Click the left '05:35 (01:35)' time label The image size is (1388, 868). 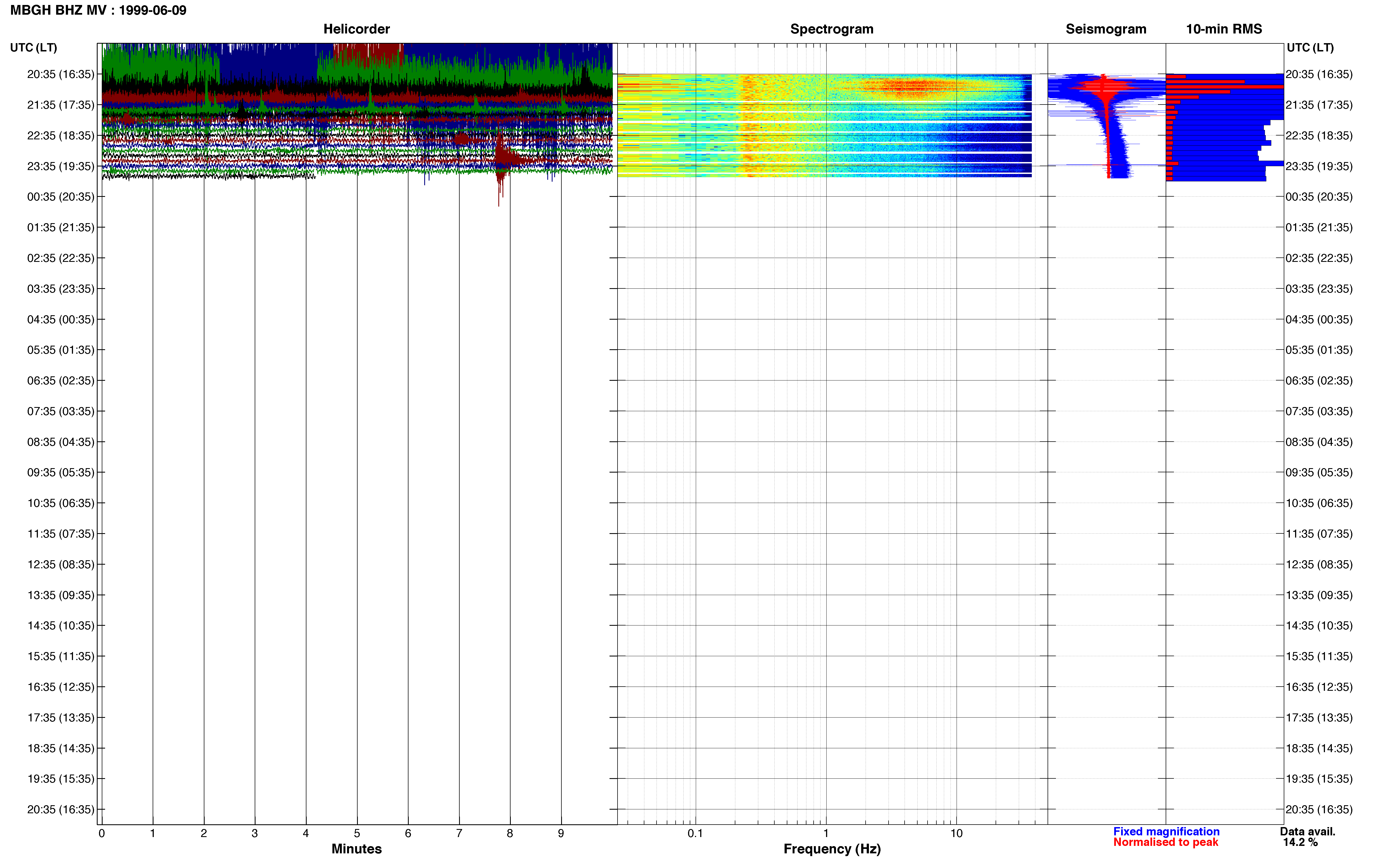61,350
